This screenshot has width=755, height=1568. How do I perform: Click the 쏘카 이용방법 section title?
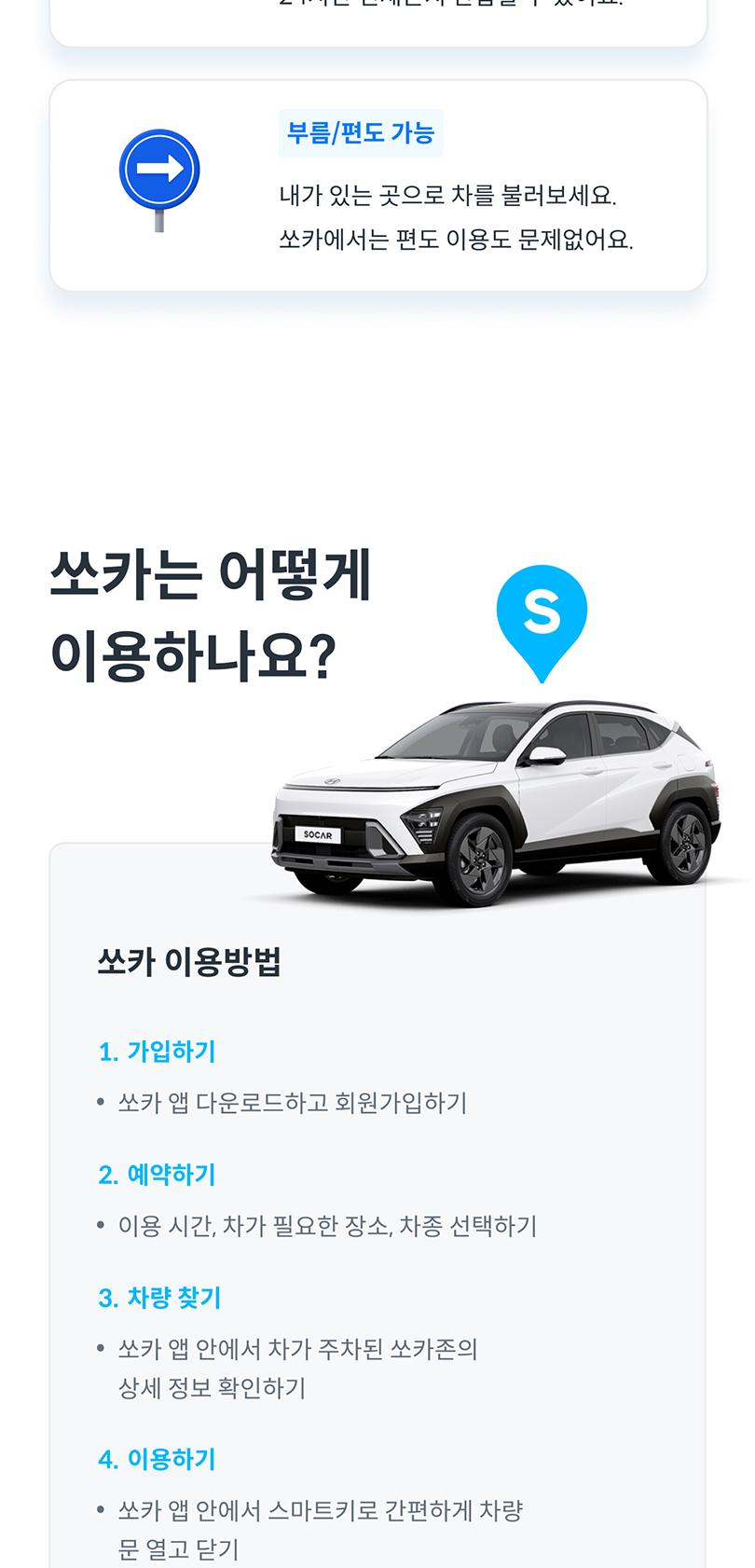pyautogui.click(x=189, y=961)
